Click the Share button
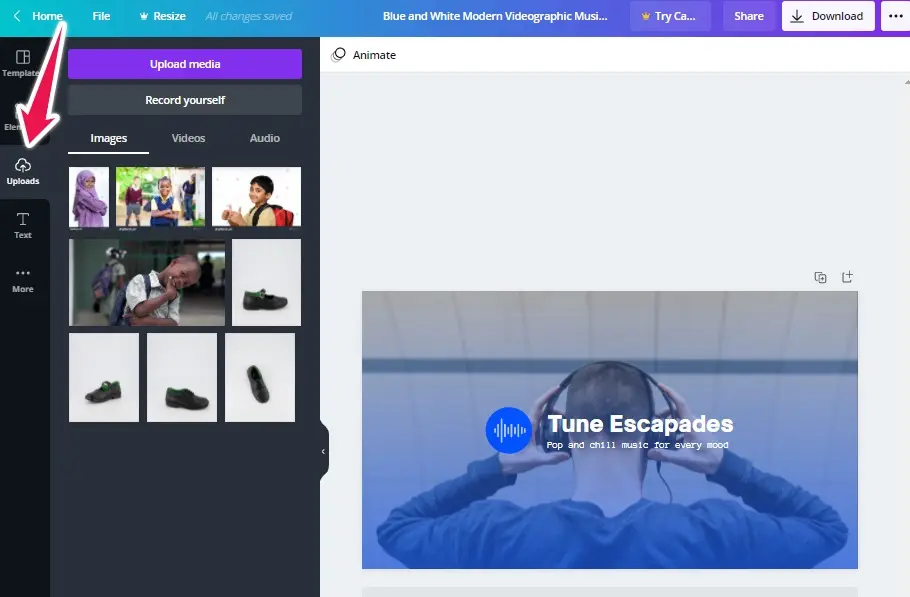Viewport: 910px width, 597px height. click(x=749, y=16)
